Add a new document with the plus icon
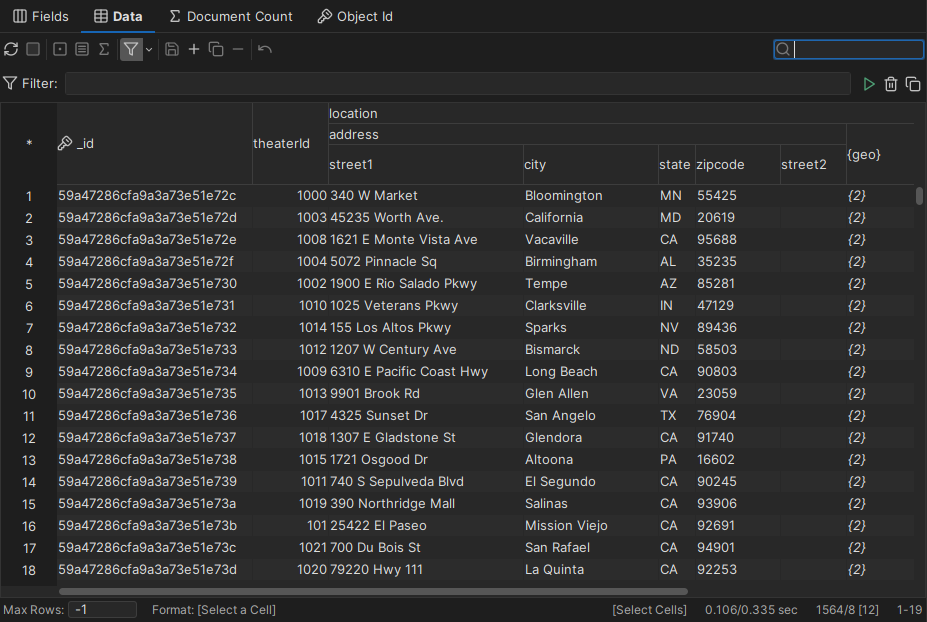The width and height of the screenshot is (927, 622). point(194,48)
